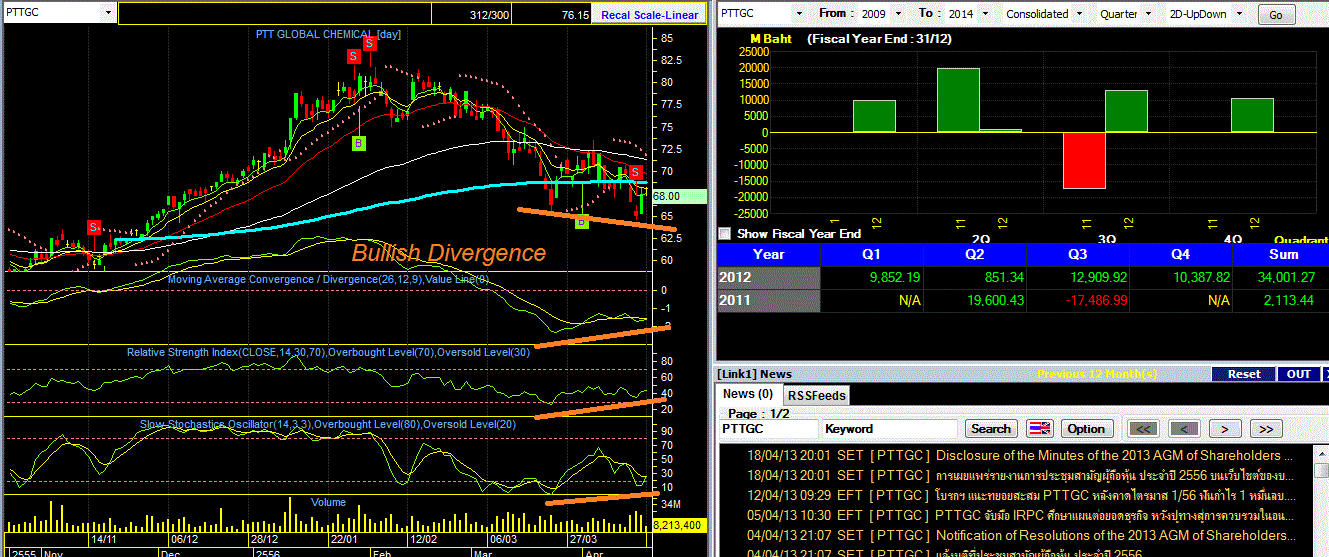Click the OUT button
This screenshot has height=557, width=1329.
coord(1298,374)
